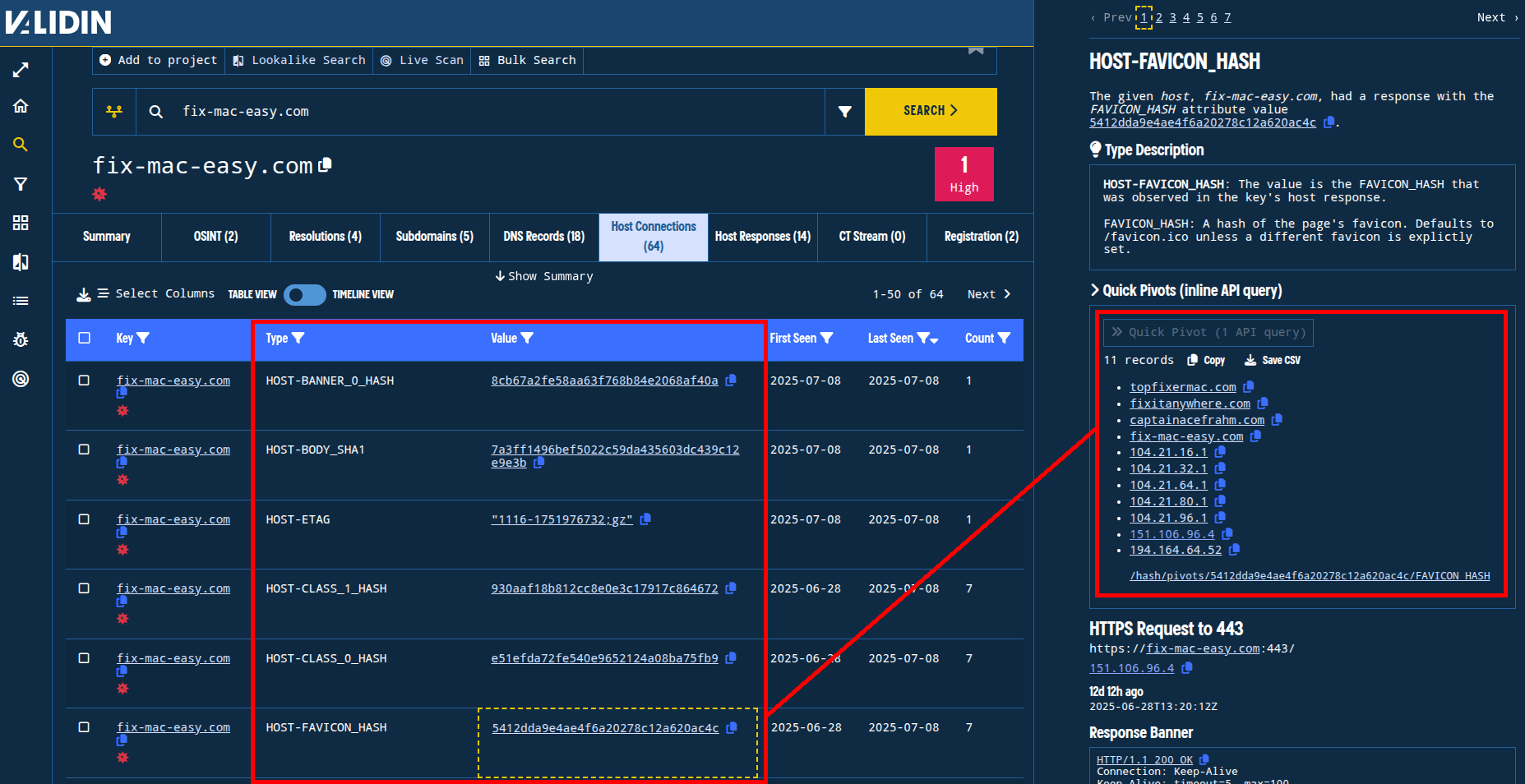1525x784 pixels.
Task: Copy fix-mac-easy.com domain title
Action: pyautogui.click(x=326, y=164)
